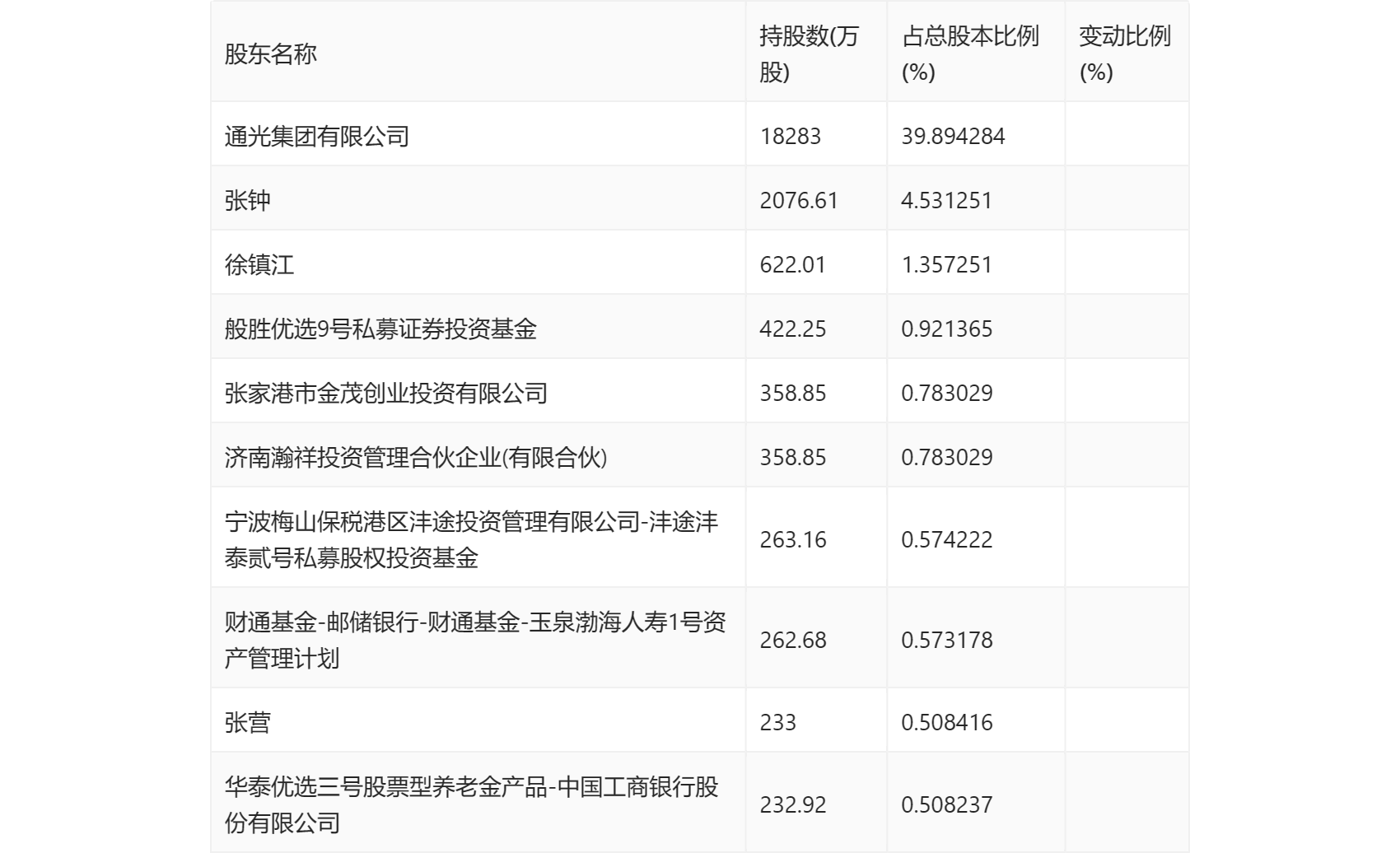Select 财通基金-邮储银行 shareholder name
The width and height of the screenshot is (1400, 853).
click(x=475, y=640)
